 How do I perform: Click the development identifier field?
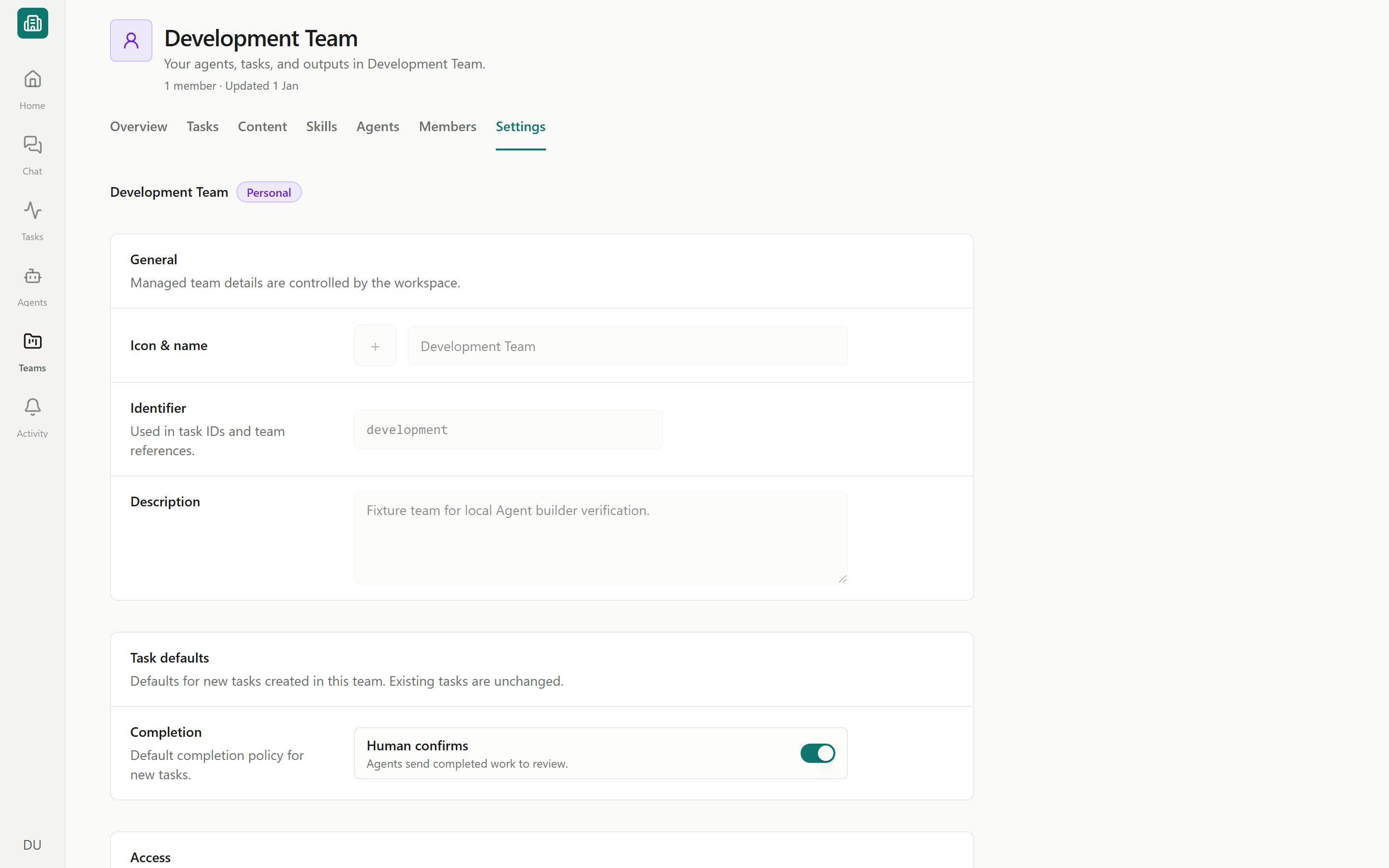(508, 429)
